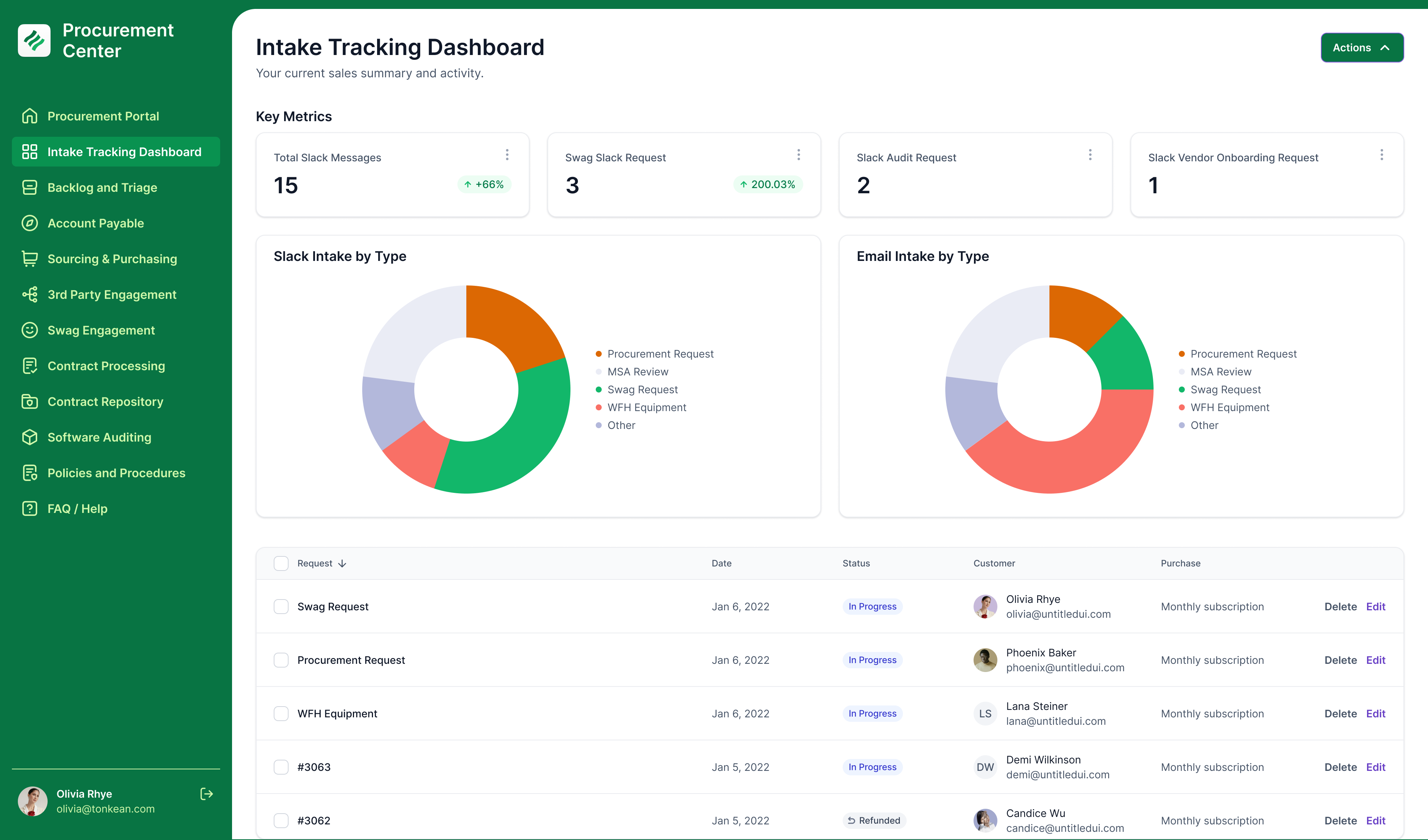
Task: Click the FAQ / Help question icon
Action: pos(29,508)
